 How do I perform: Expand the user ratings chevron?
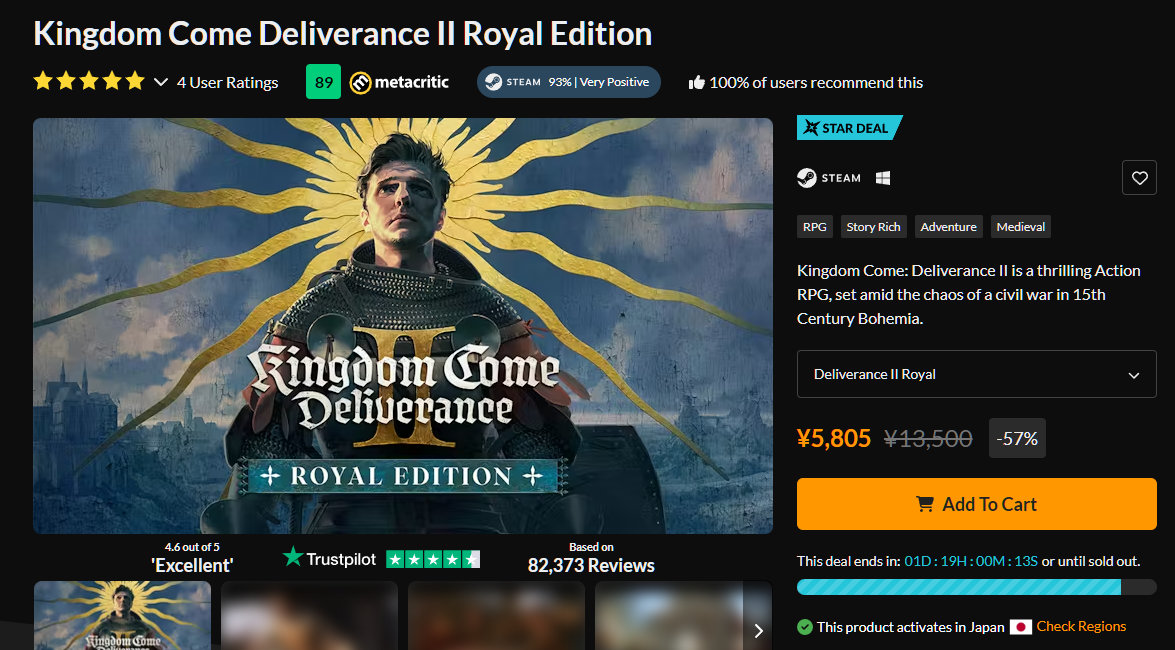[161, 82]
